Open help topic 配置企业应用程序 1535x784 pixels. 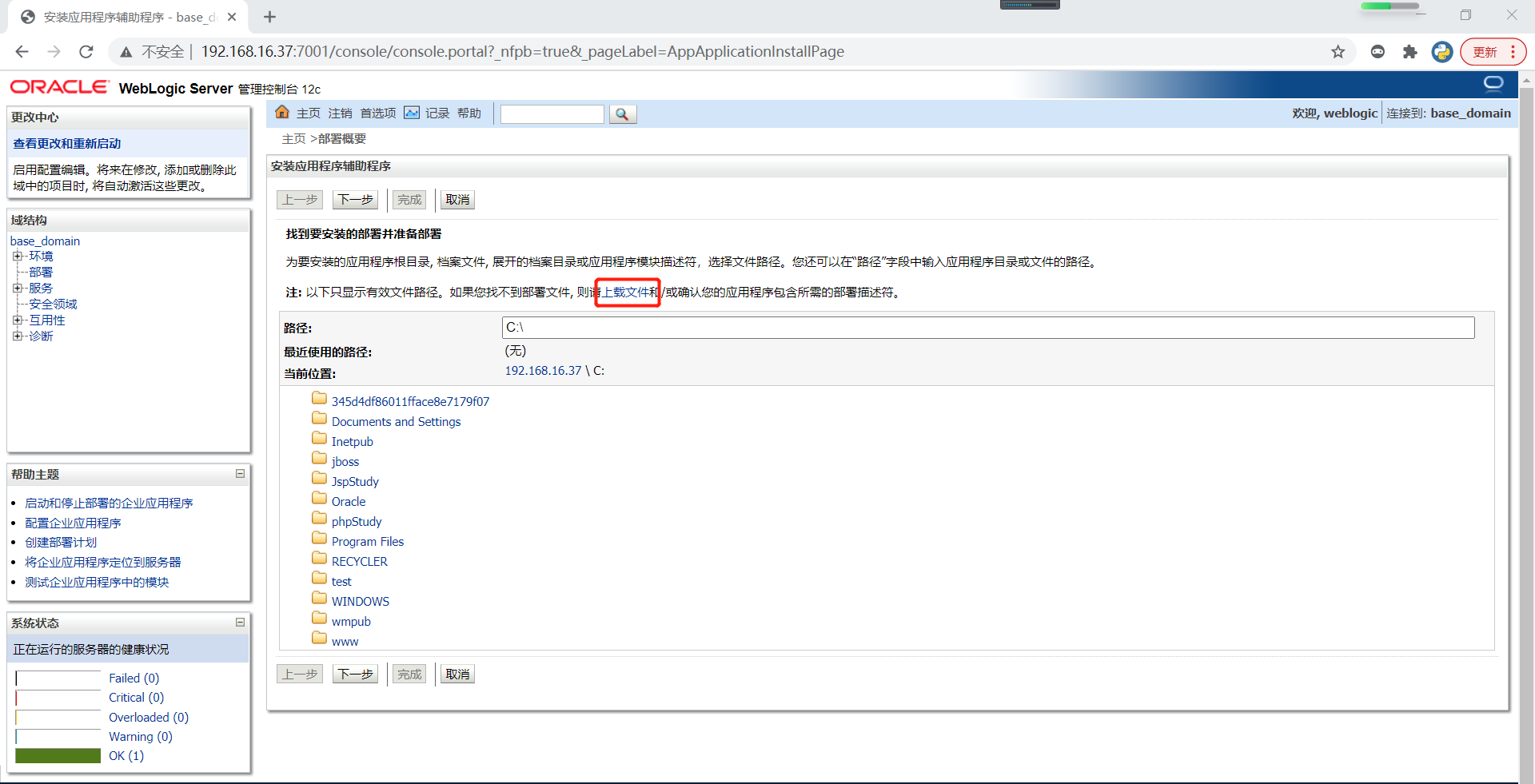[73, 523]
